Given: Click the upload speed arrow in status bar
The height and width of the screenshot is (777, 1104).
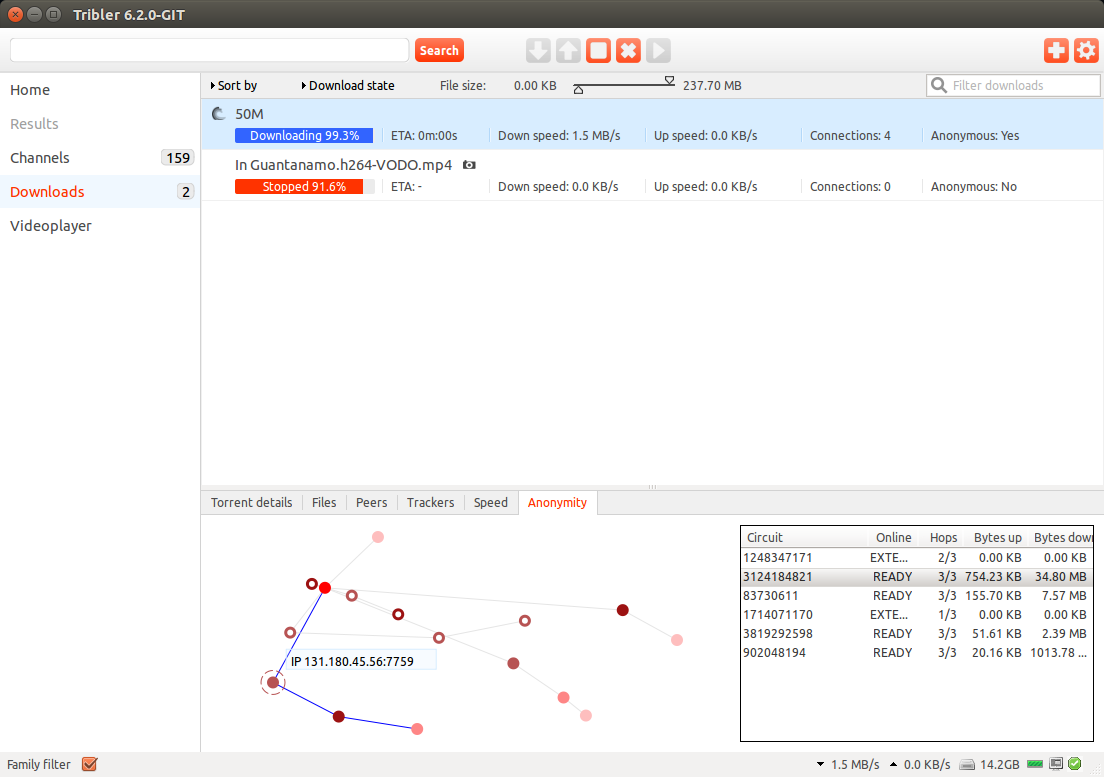Looking at the screenshot, I should [x=893, y=764].
